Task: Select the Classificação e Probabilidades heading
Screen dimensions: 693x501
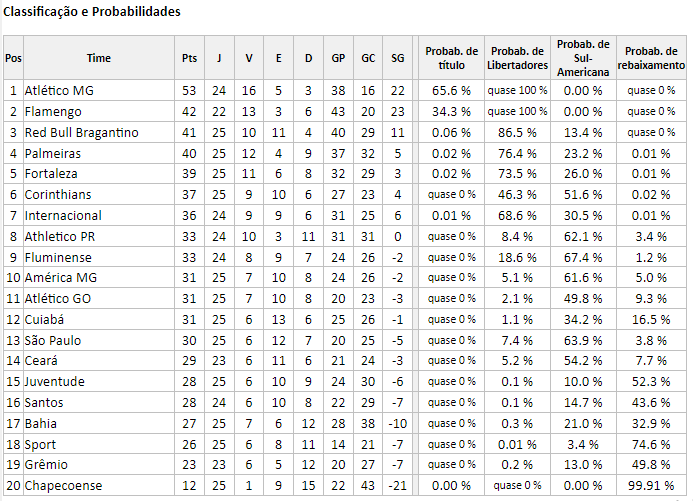Action: 92,11
